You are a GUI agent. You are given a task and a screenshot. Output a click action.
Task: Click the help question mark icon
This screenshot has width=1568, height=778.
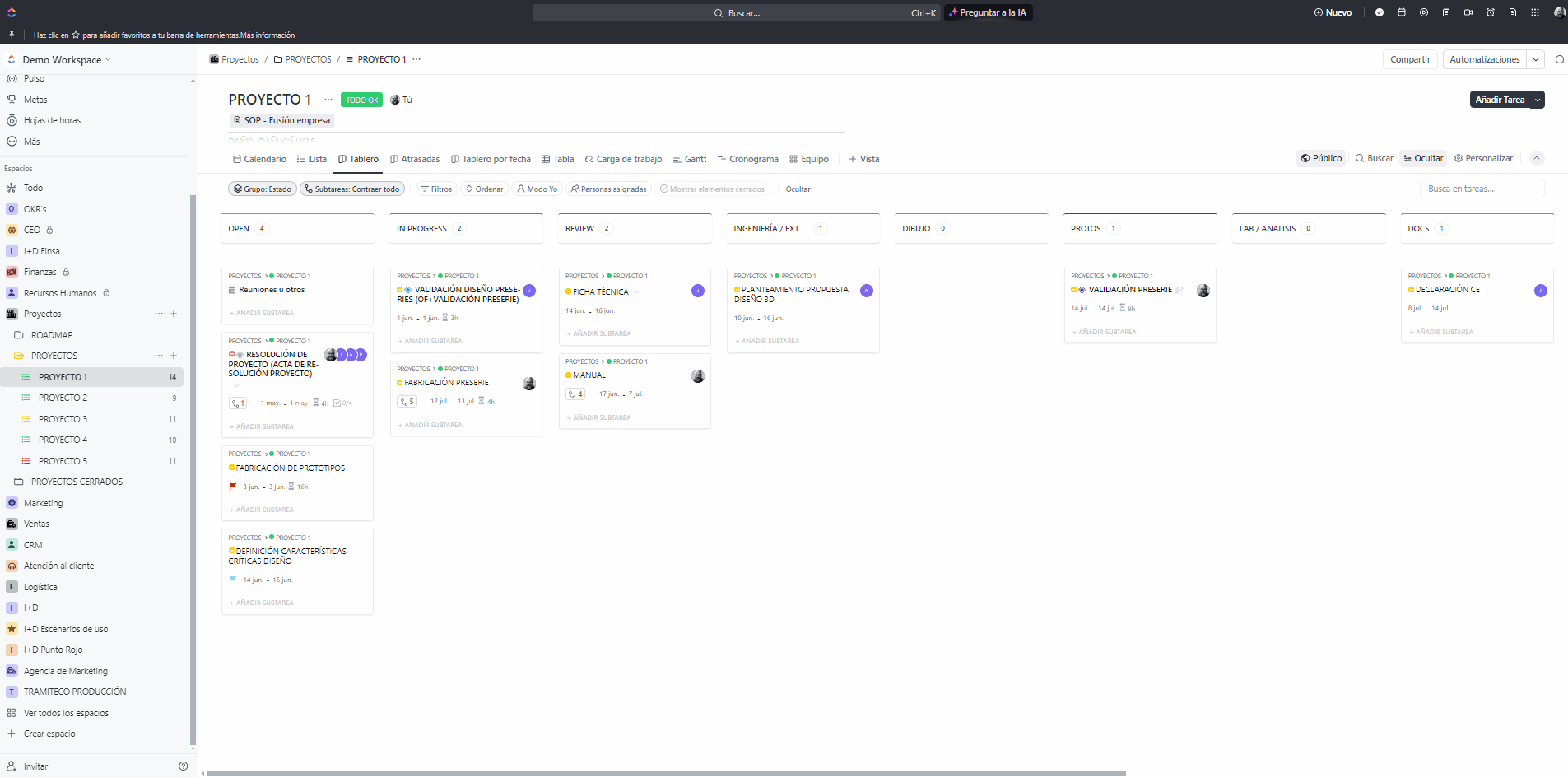[x=183, y=766]
